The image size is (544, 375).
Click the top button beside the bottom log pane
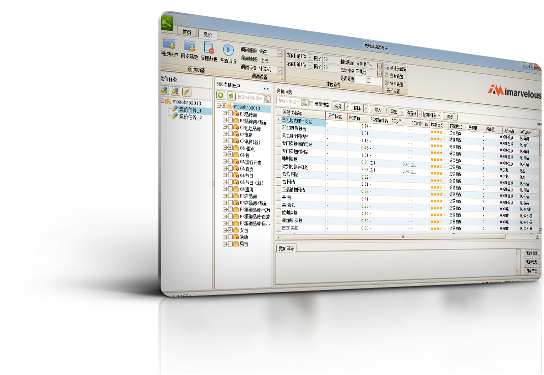point(531,253)
